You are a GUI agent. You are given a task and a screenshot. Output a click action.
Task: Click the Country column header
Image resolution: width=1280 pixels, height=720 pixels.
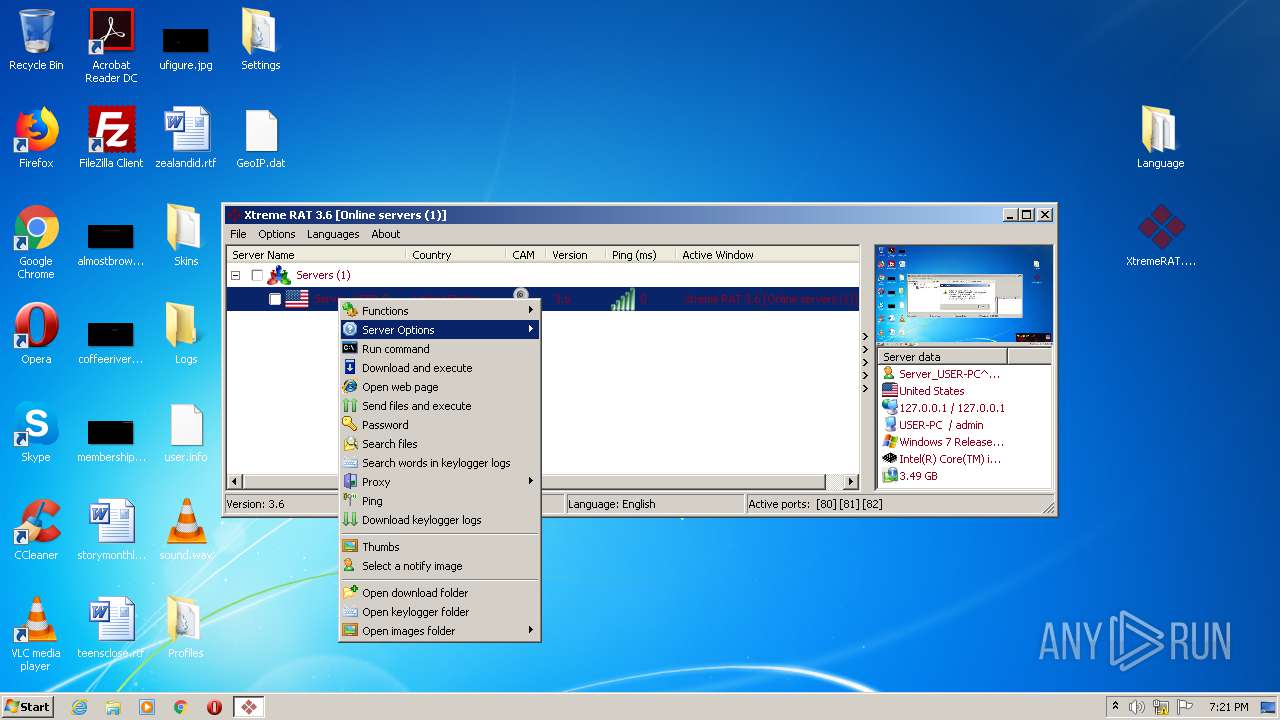456,255
